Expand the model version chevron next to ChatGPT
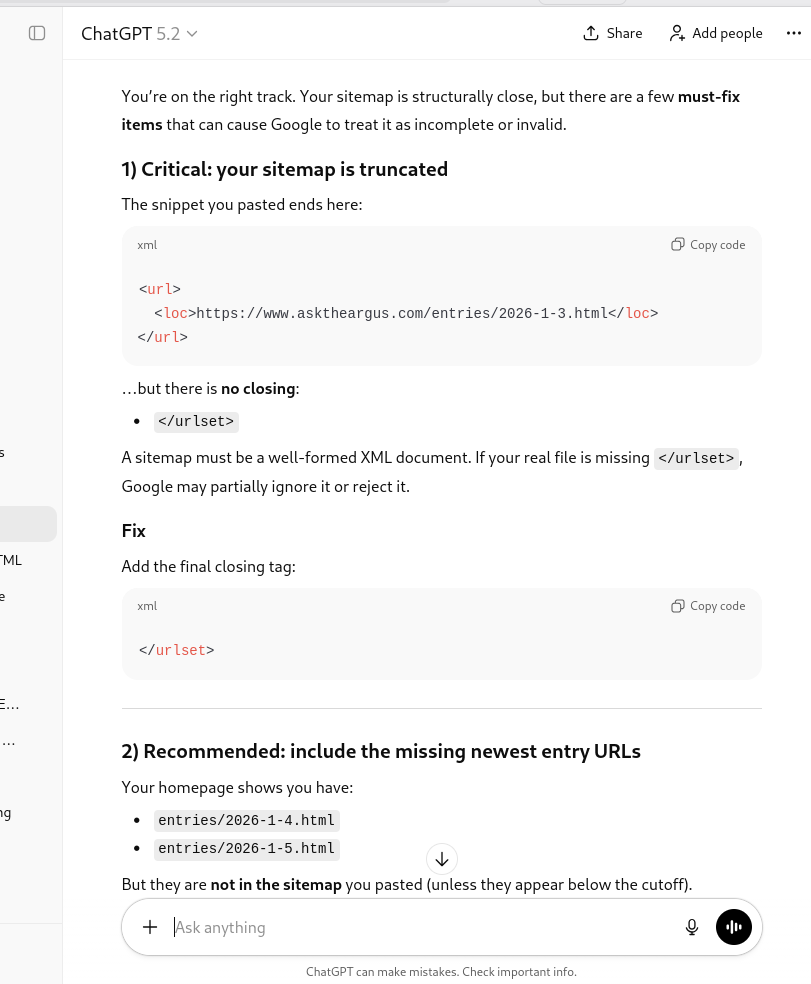 click(191, 33)
